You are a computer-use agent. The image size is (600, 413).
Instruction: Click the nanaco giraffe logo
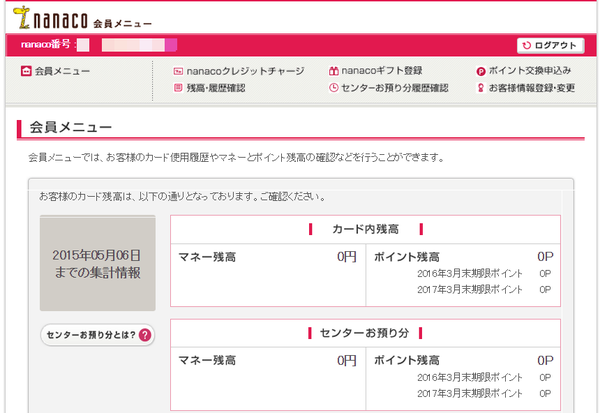[x=22, y=17]
